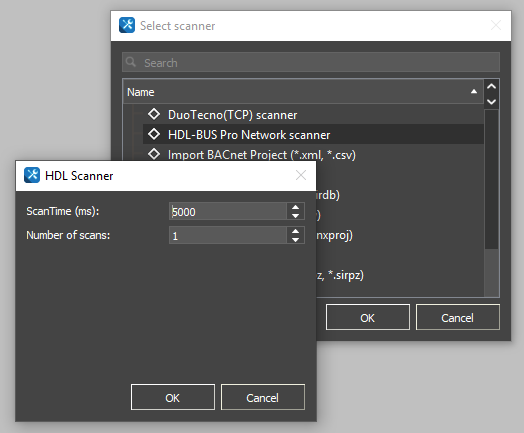Click the diamond icon beside Import BACnet Project
This screenshot has height=433, width=524.
[x=154, y=154]
